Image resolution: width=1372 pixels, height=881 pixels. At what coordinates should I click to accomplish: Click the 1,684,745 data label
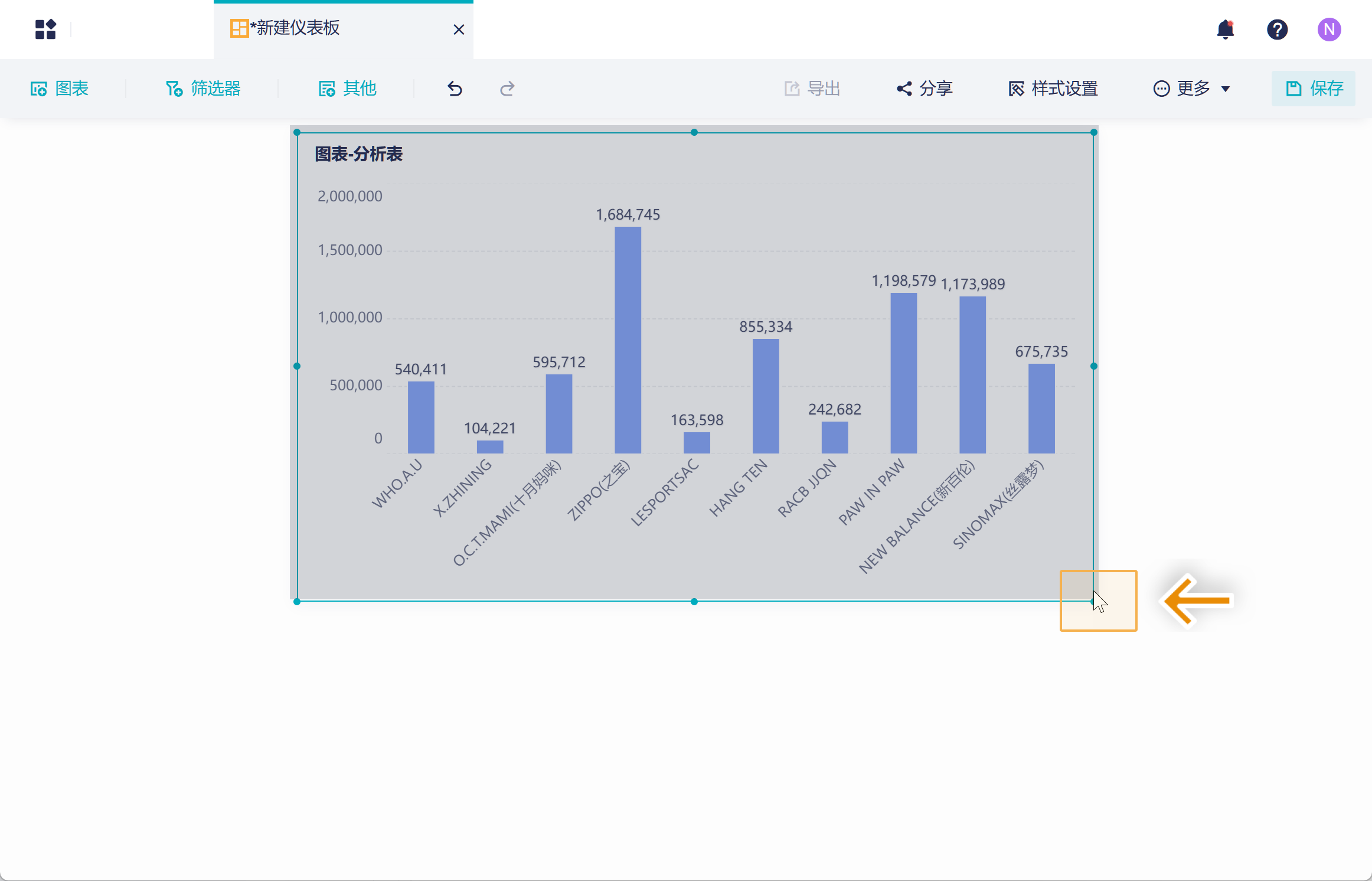click(628, 215)
